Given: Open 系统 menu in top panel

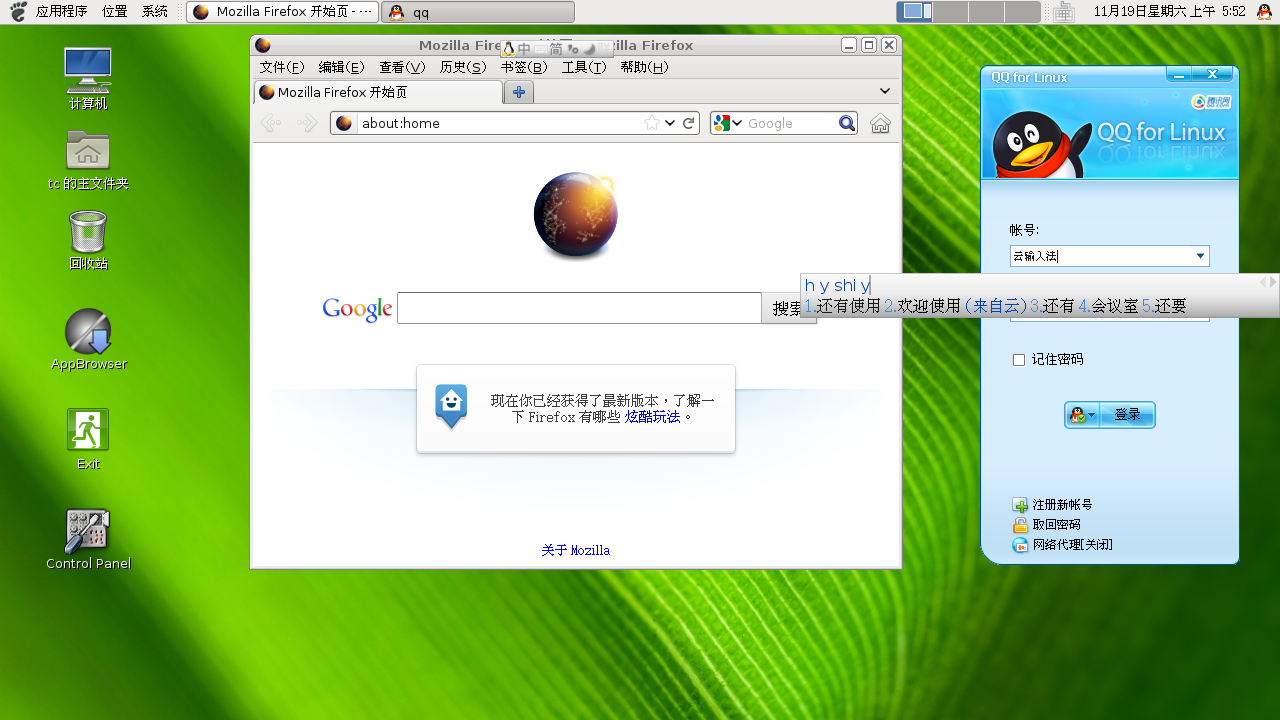Looking at the screenshot, I should (155, 12).
